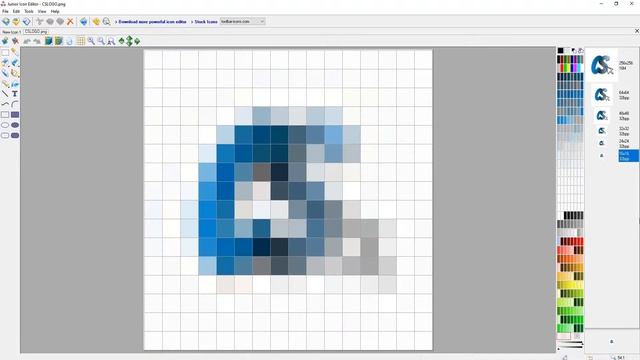Select the Arc drawing tool
The width and height of the screenshot is (640, 360).
pyautogui.click(x=15, y=104)
